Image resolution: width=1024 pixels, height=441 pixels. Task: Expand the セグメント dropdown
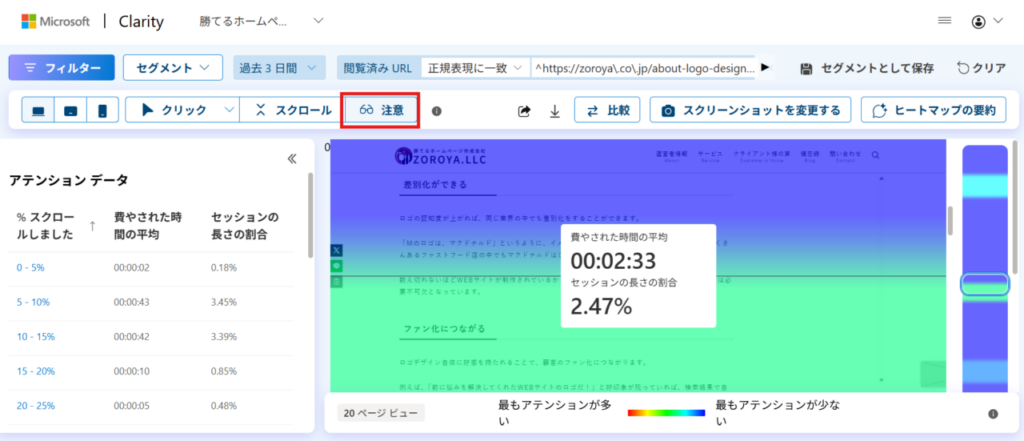click(x=172, y=68)
